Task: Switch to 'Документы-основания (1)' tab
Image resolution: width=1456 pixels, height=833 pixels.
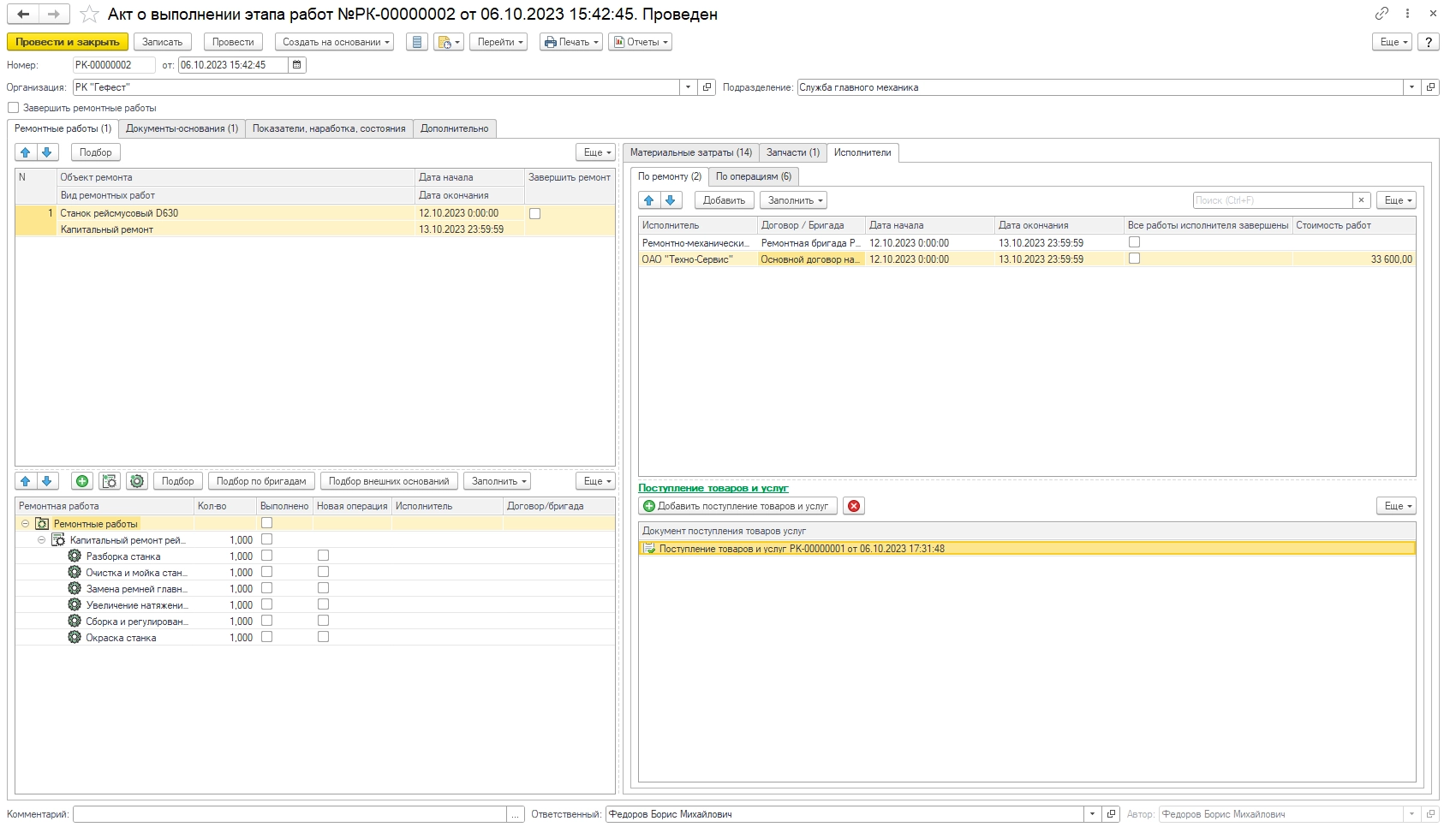Action: (182, 128)
